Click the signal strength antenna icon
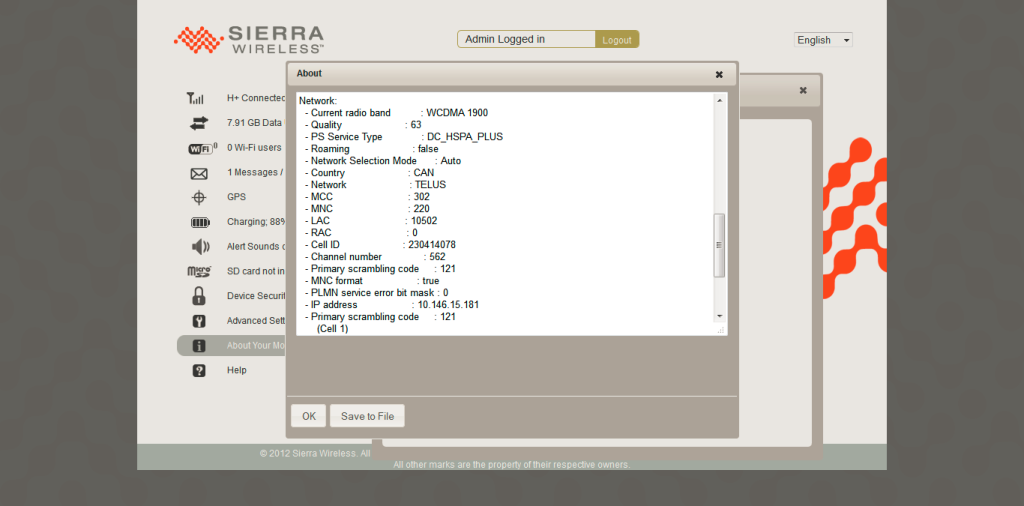The height and width of the screenshot is (506, 1024). point(197,98)
